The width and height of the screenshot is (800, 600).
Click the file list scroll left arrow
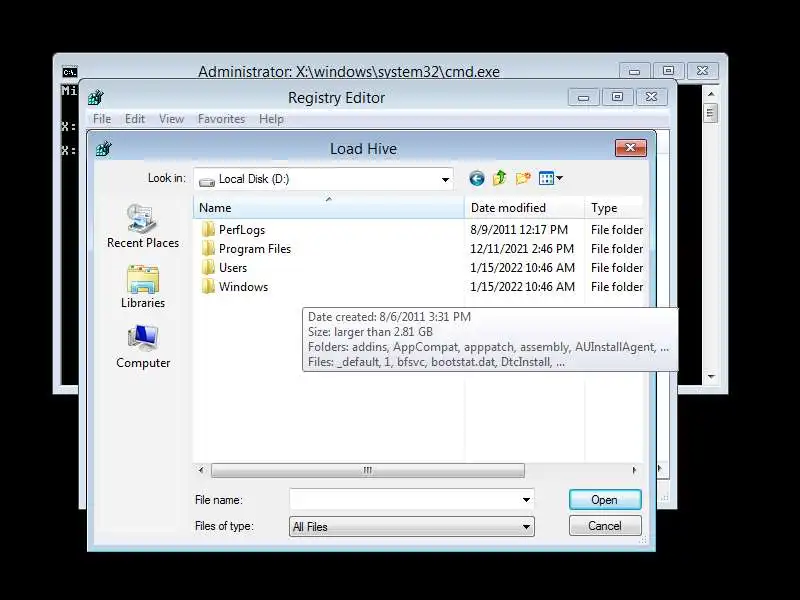[201, 470]
